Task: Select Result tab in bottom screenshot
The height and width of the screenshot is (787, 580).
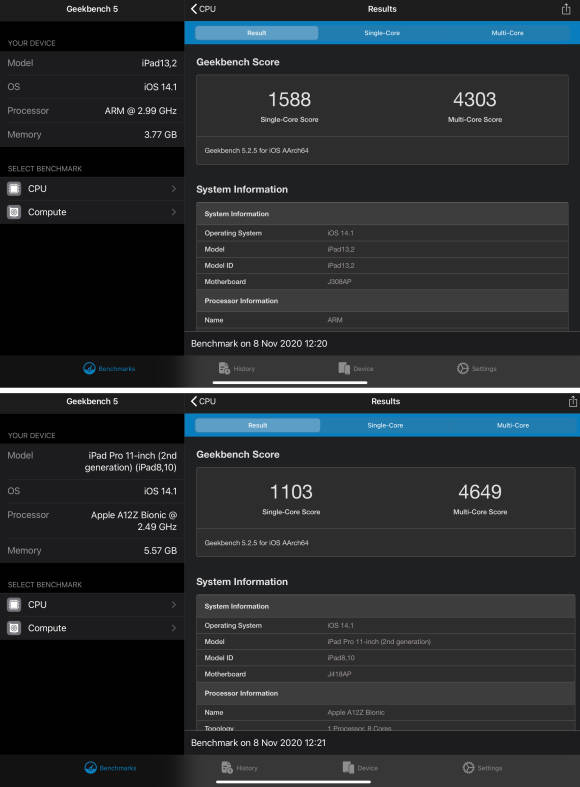Action: [x=257, y=426]
